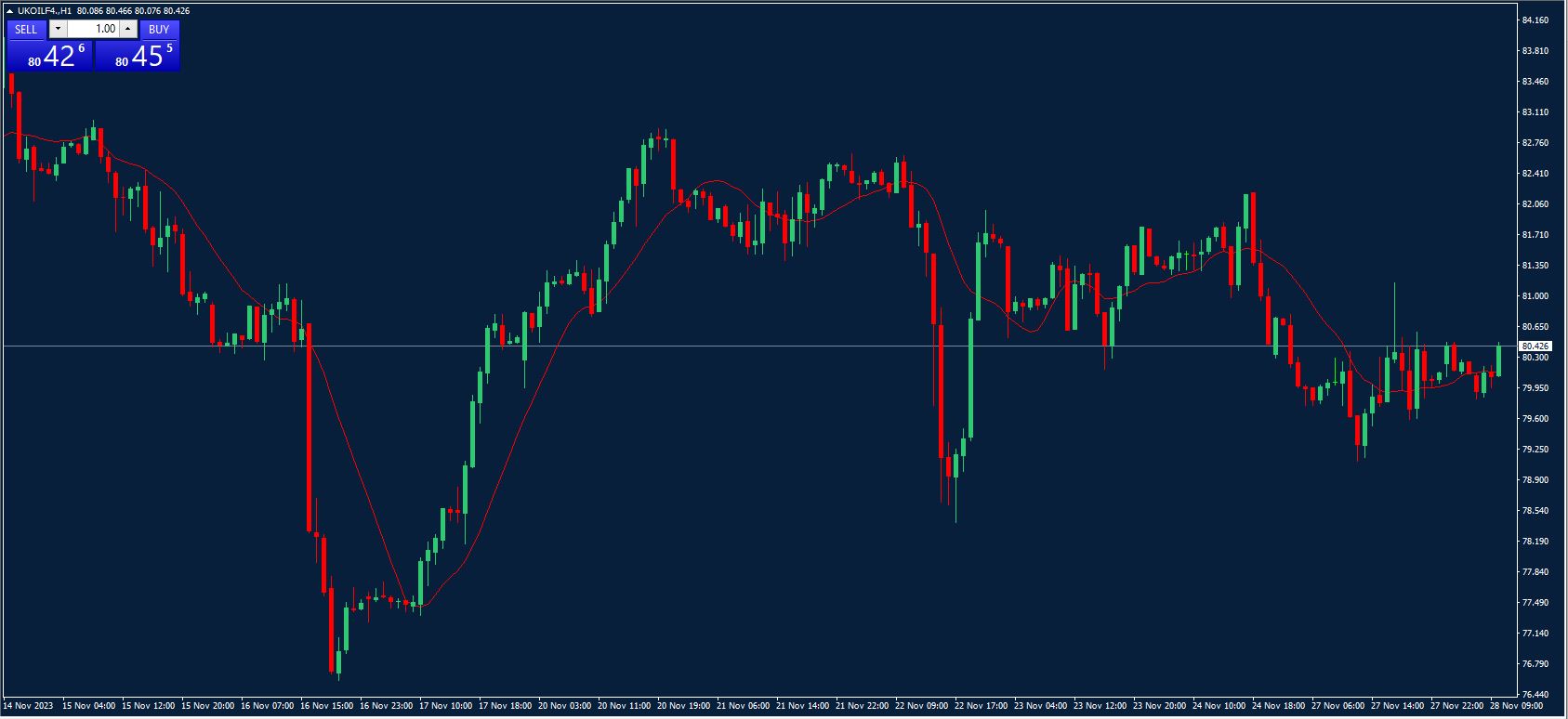This screenshot has width=1568, height=719.
Task: Click the OHLC values 80.086 80.466 80.076 80.426
Action: [x=134, y=11]
